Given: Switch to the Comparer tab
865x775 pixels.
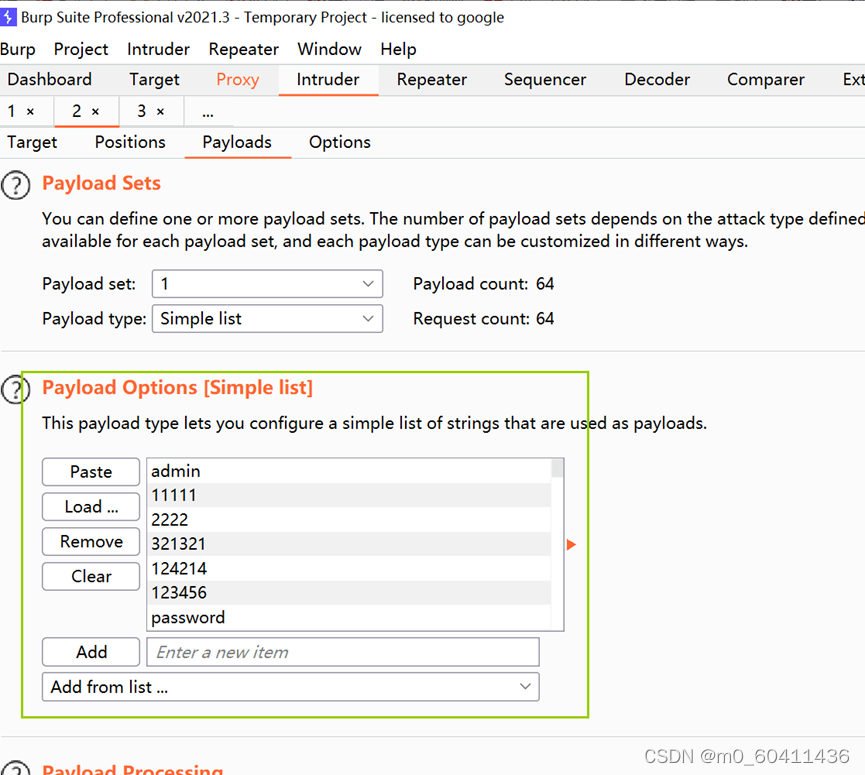Looking at the screenshot, I should [x=766, y=79].
